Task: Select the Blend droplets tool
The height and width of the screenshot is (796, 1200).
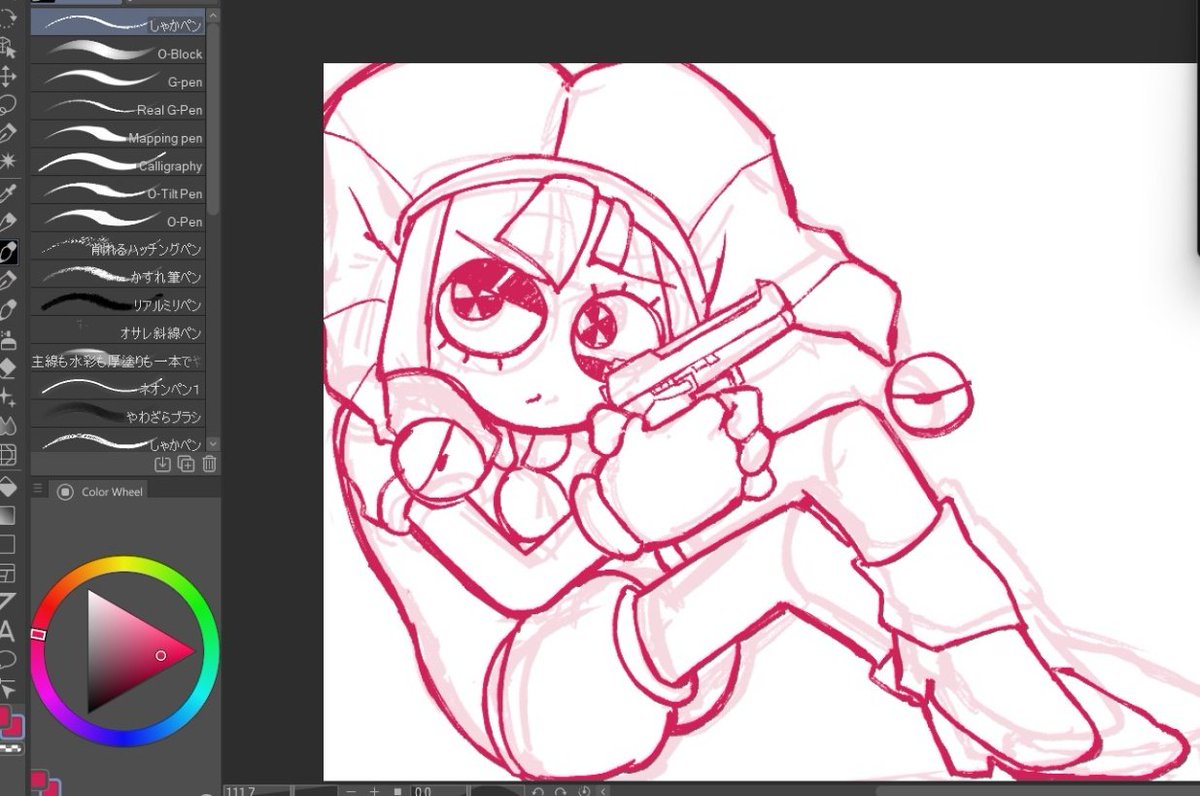Action: tap(8, 426)
